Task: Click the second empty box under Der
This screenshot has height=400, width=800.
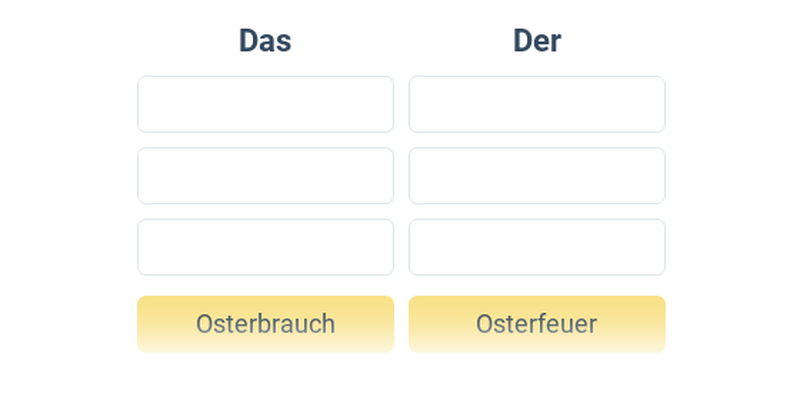Action: click(537, 176)
